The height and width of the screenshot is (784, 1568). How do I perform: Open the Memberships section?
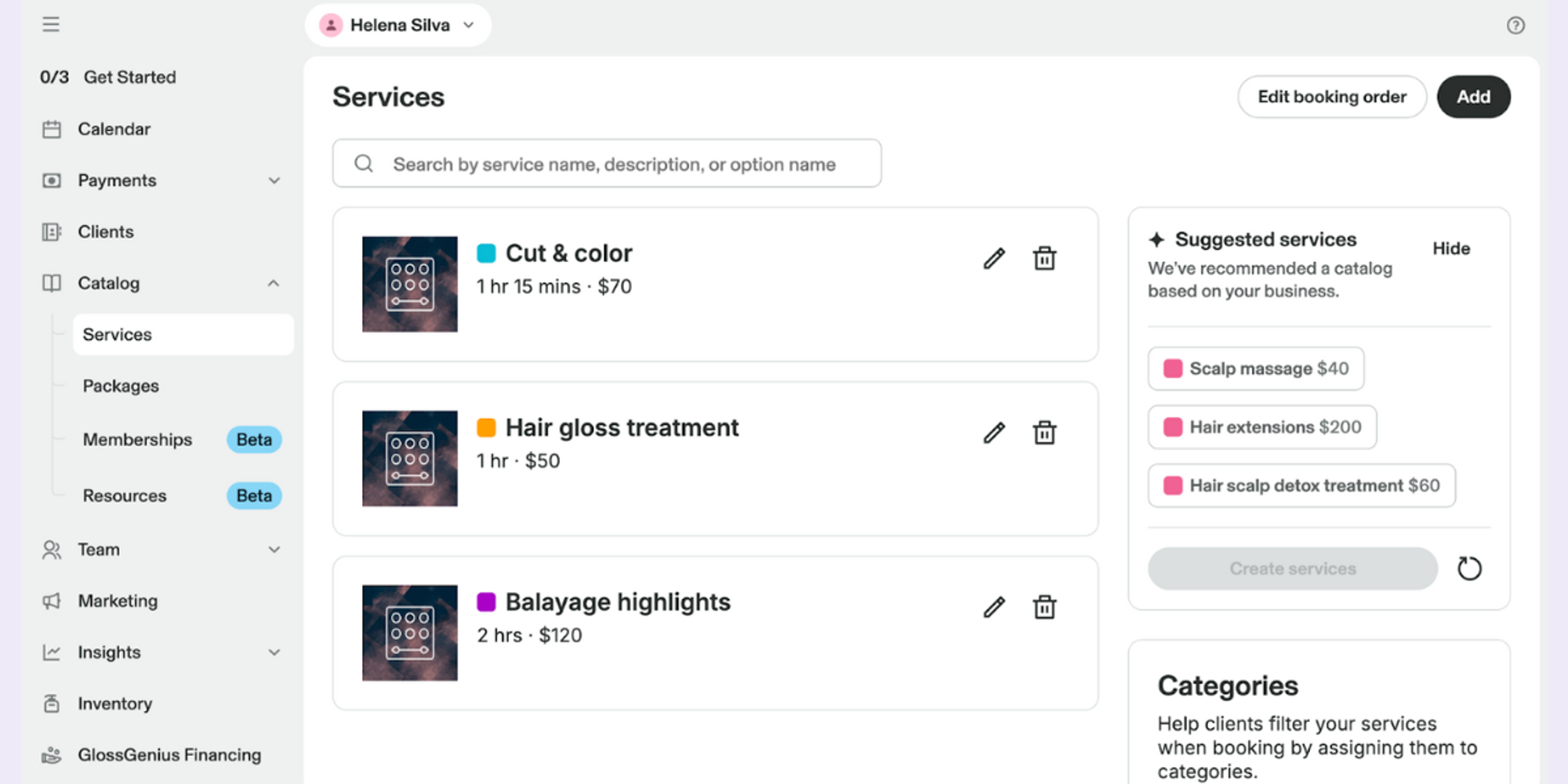coord(137,440)
